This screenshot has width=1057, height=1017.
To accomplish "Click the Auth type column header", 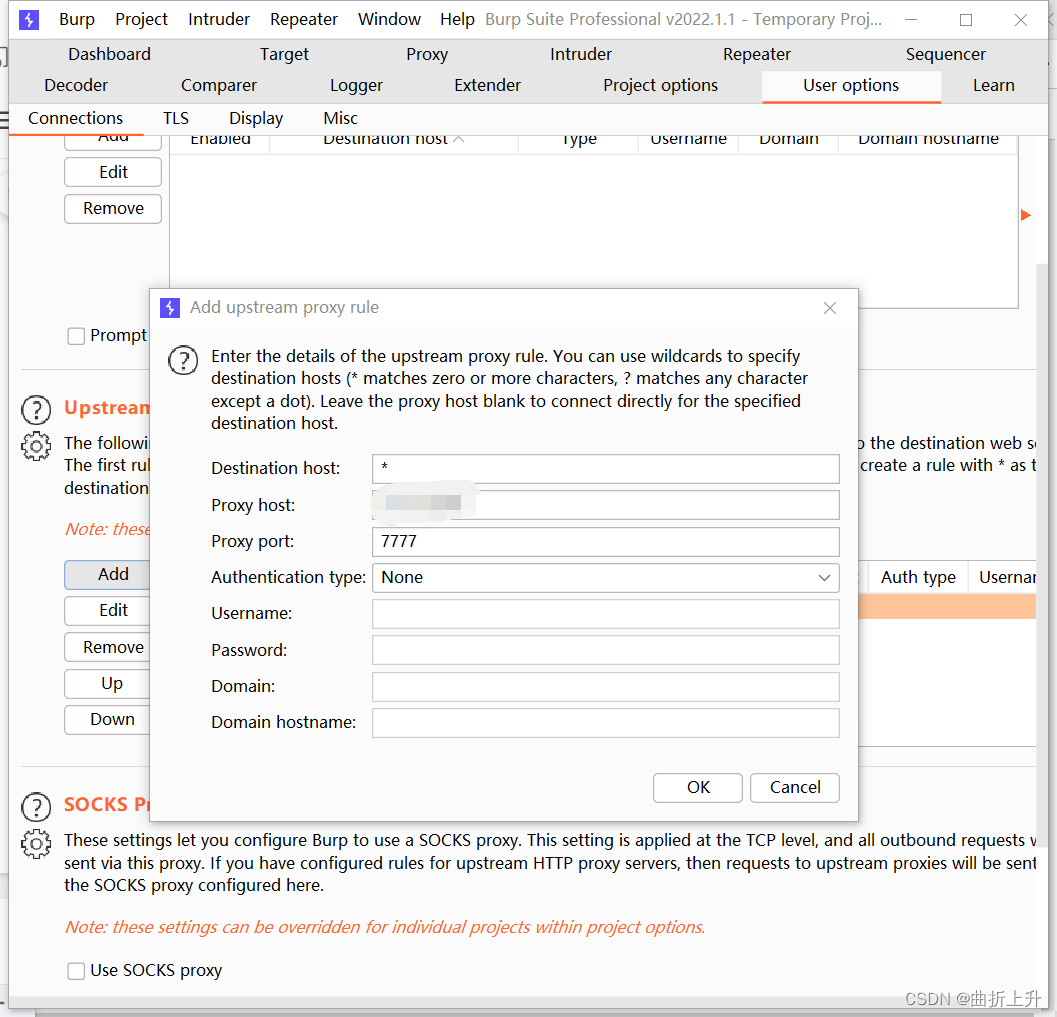I will tap(917, 578).
